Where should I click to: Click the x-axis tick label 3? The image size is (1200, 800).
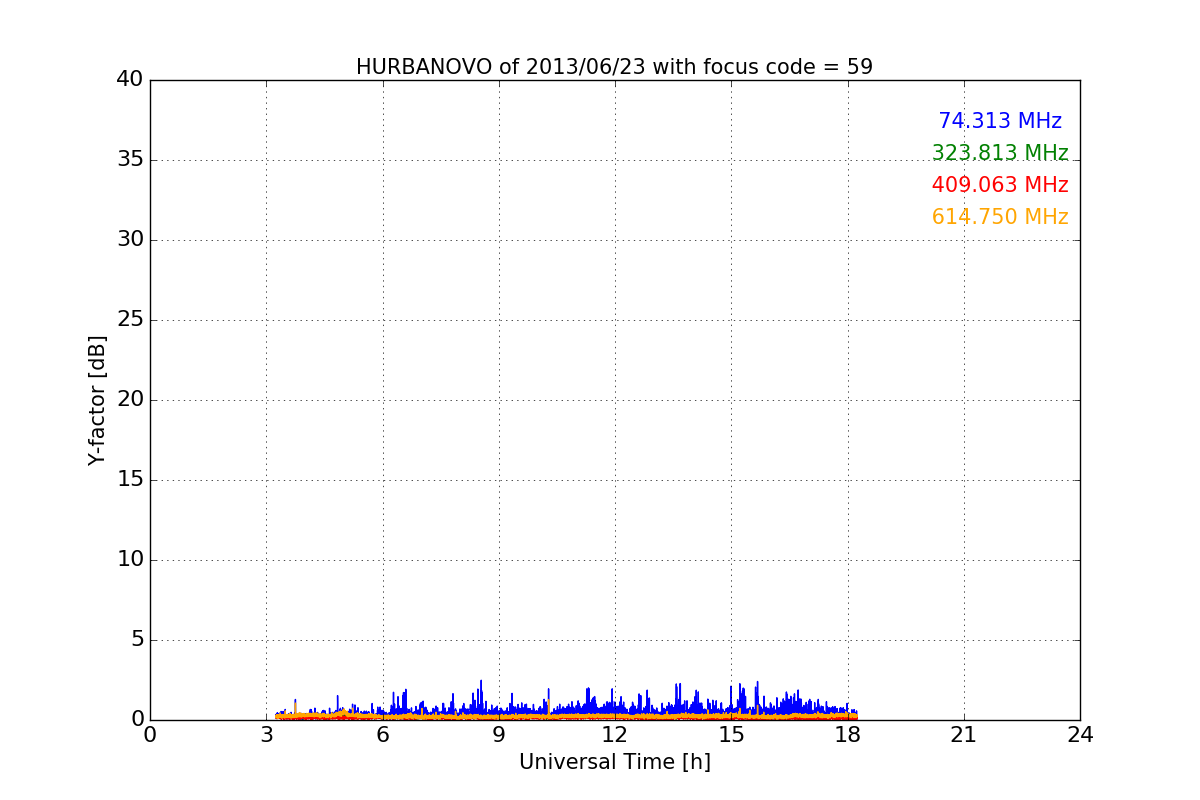click(266, 735)
